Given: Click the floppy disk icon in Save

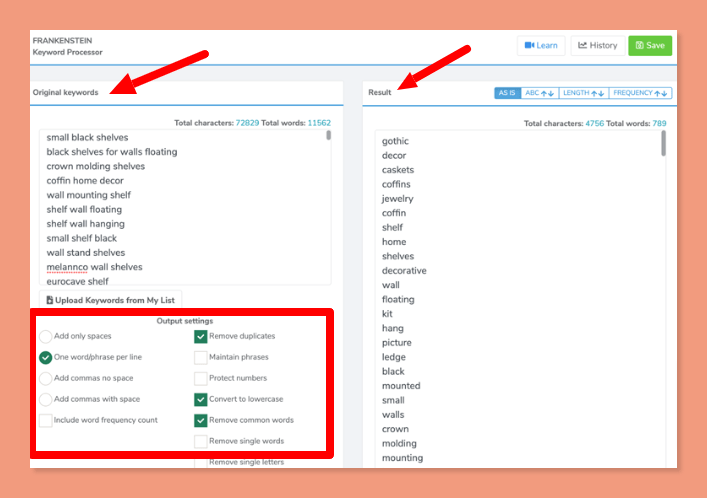Looking at the screenshot, I should 639,45.
